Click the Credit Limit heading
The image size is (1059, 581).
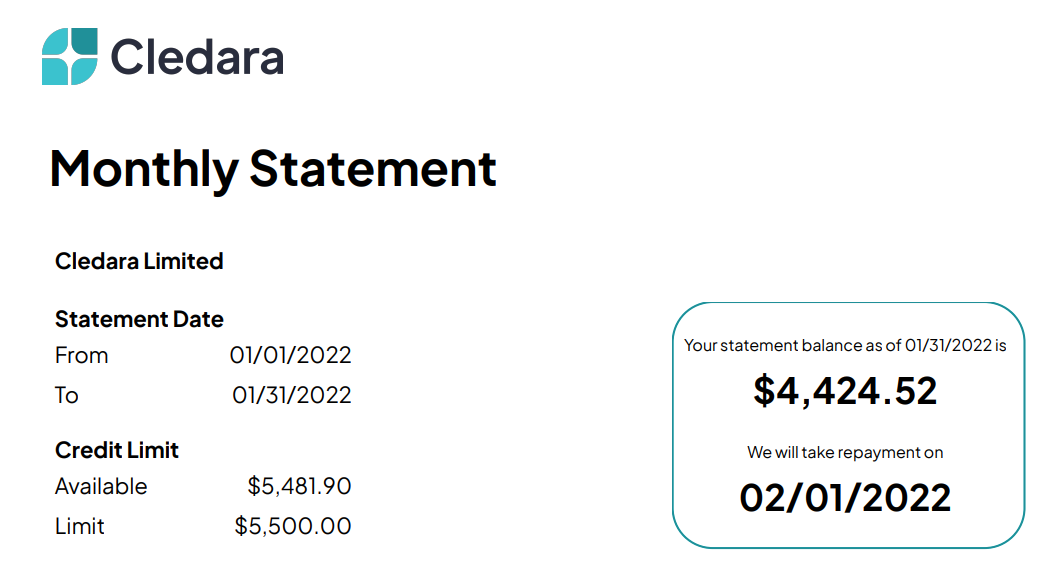pos(117,450)
